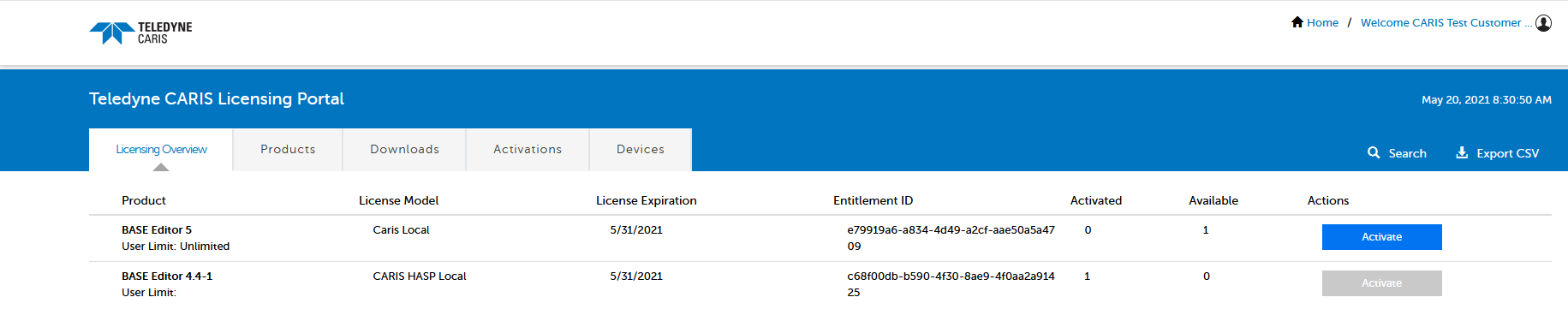The height and width of the screenshot is (321, 1568).
Task: Select the Devices tab
Action: pos(641,150)
